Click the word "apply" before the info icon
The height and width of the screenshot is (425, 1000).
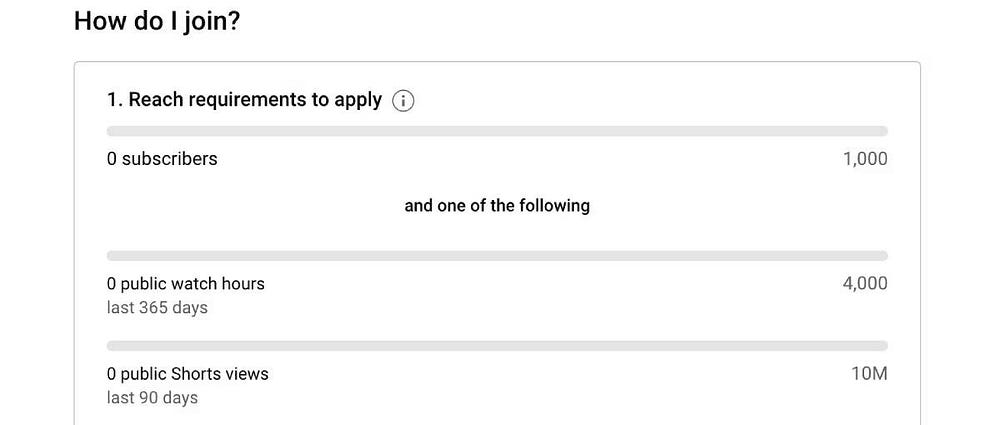pyautogui.click(x=360, y=101)
